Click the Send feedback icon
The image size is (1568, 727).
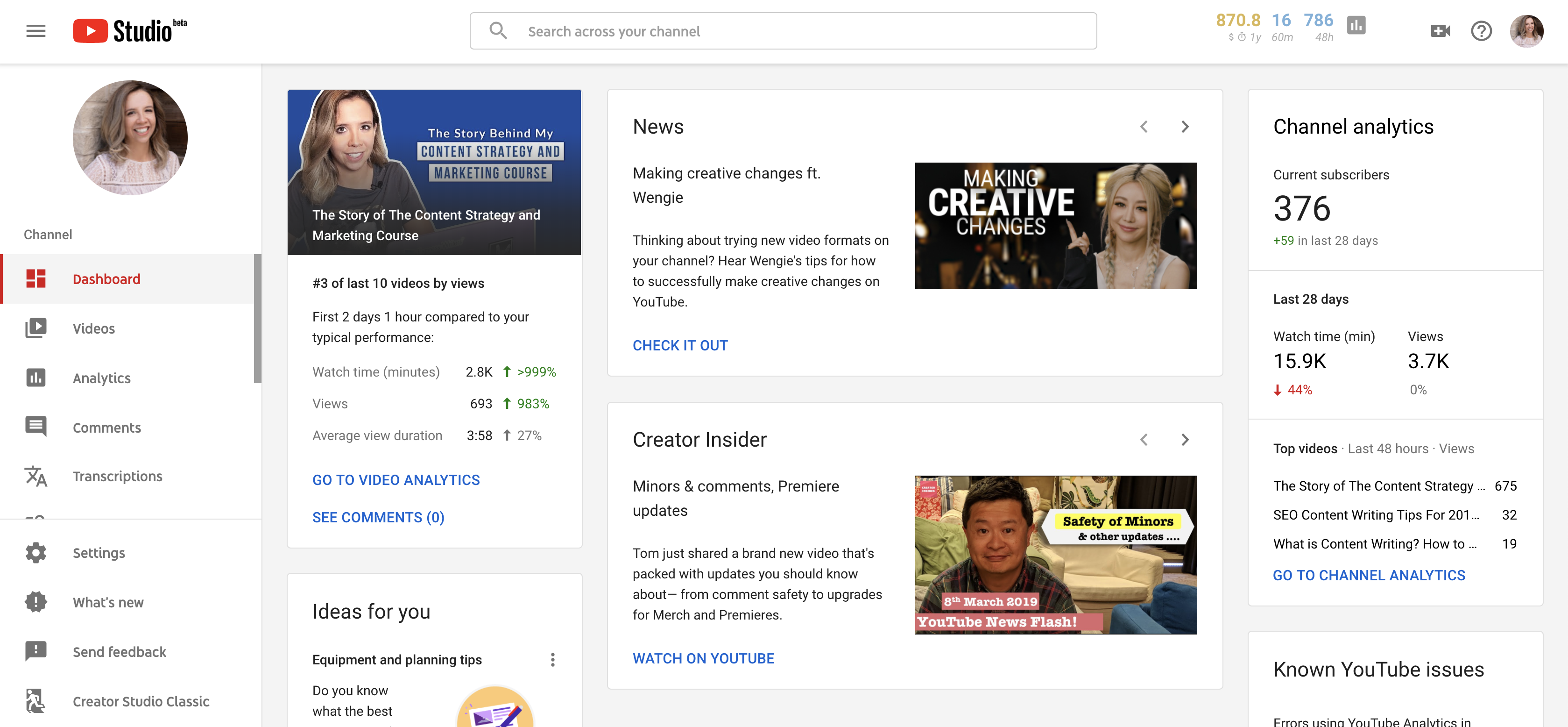point(36,651)
